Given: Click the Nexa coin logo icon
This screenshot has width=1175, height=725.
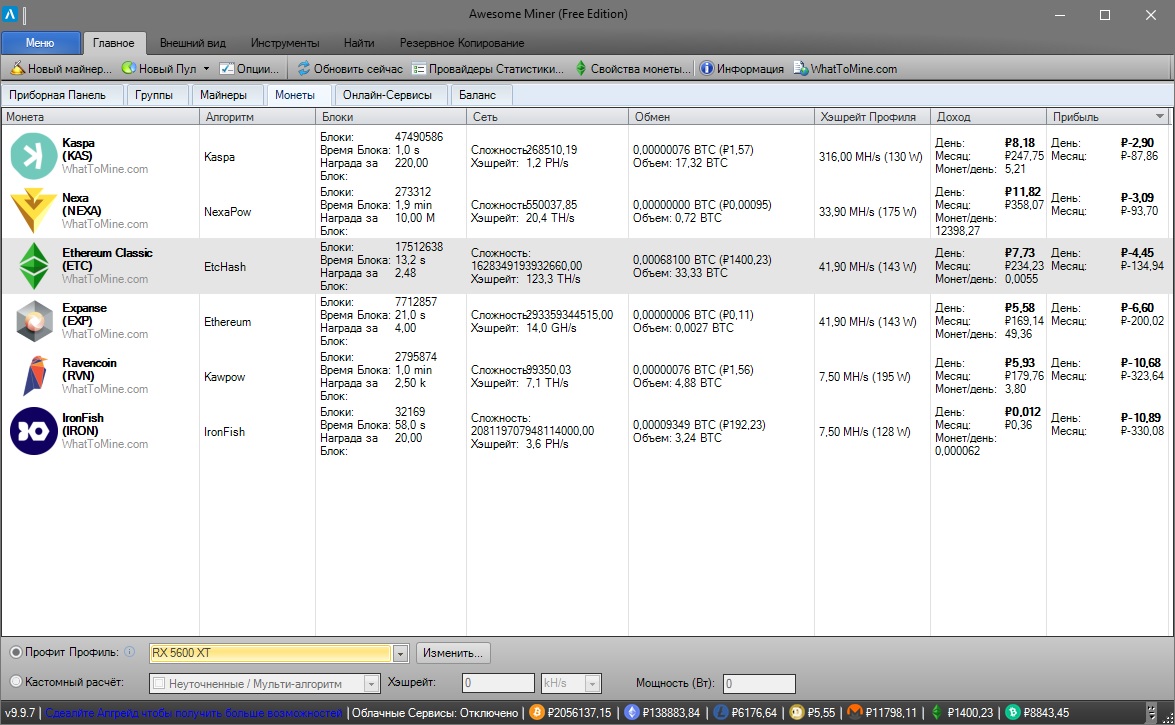Looking at the screenshot, I should [34, 211].
